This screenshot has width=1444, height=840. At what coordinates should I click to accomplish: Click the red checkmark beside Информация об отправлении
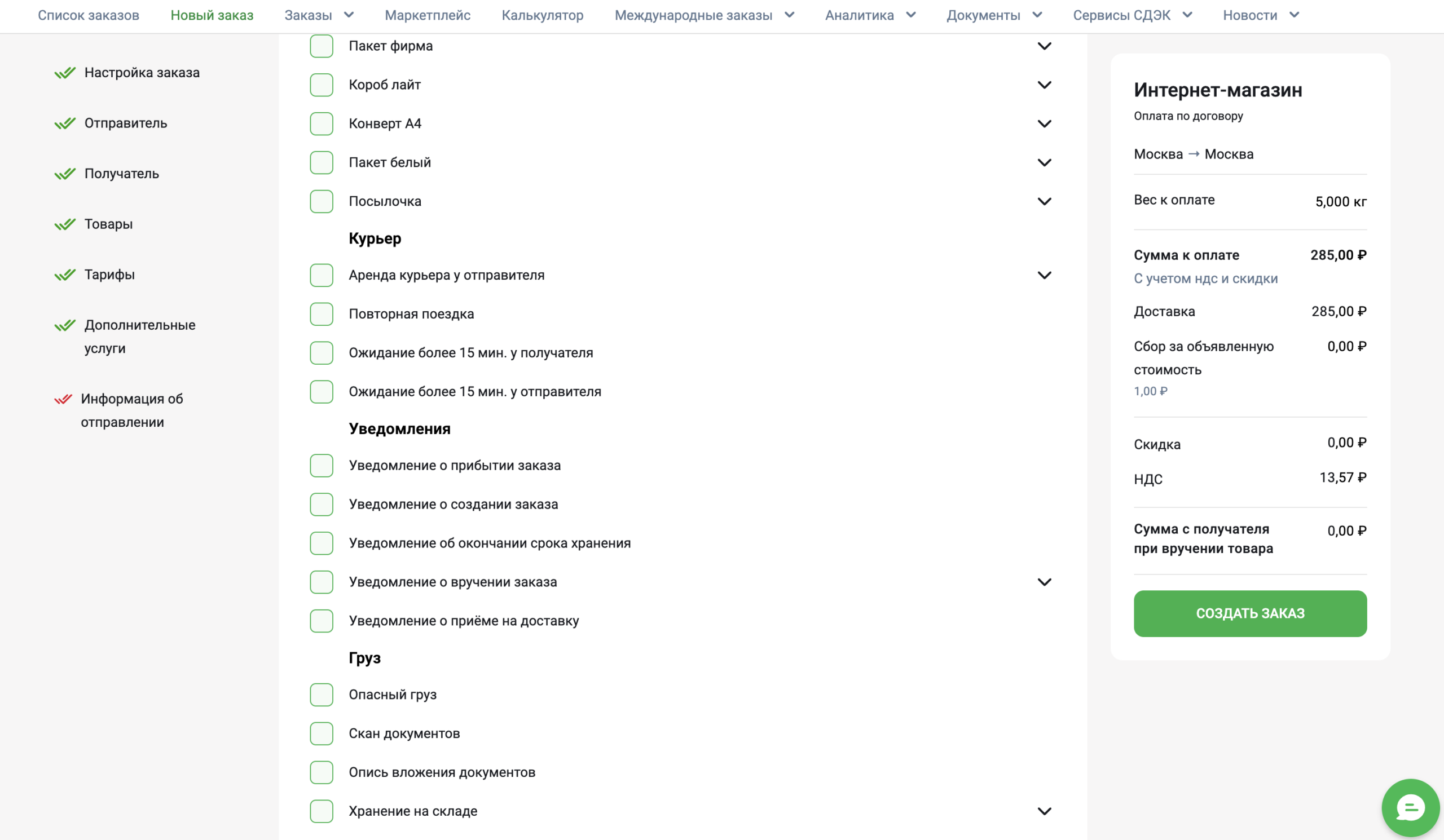pyautogui.click(x=63, y=399)
